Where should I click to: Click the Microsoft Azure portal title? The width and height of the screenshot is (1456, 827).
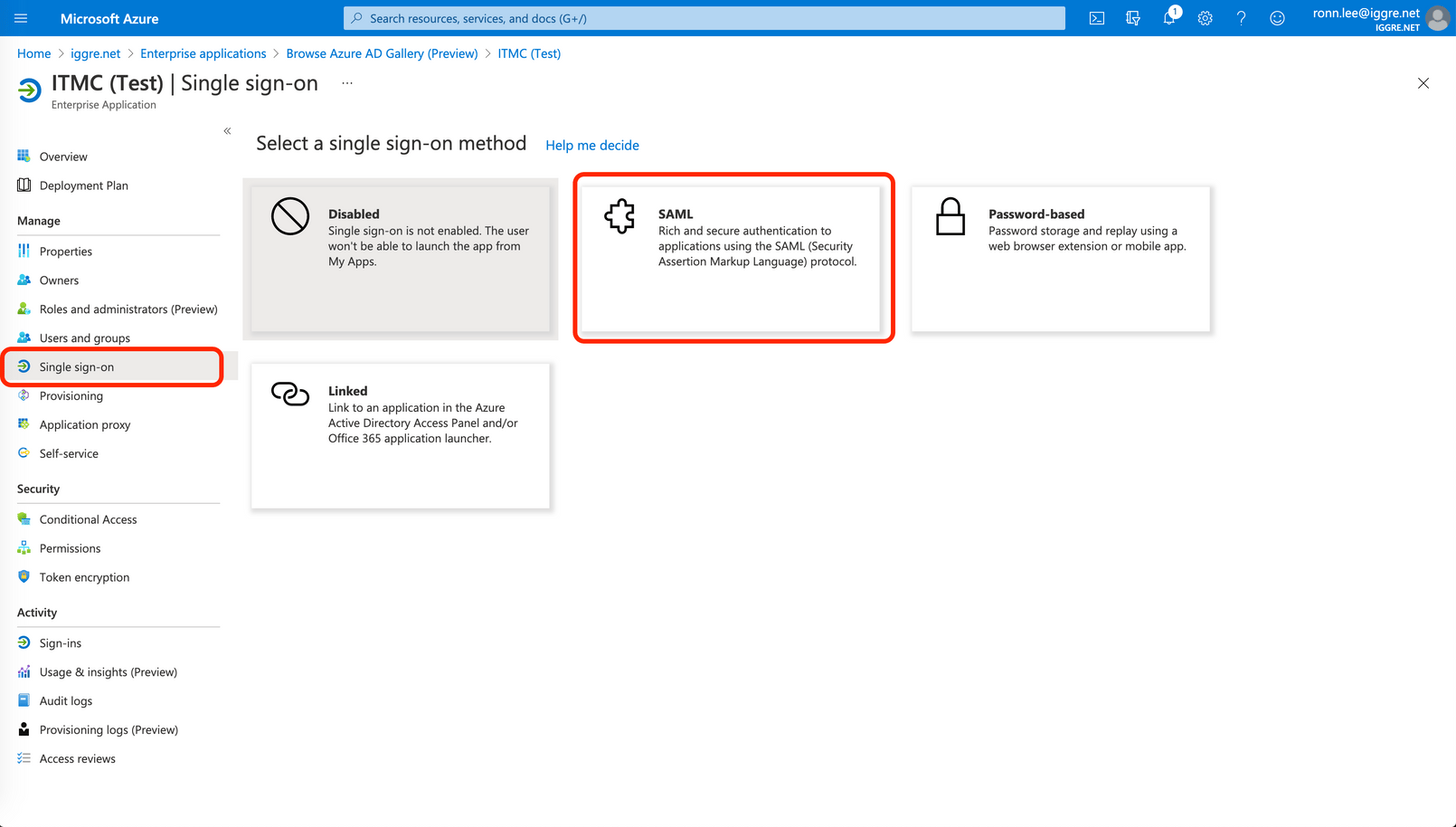(x=109, y=18)
